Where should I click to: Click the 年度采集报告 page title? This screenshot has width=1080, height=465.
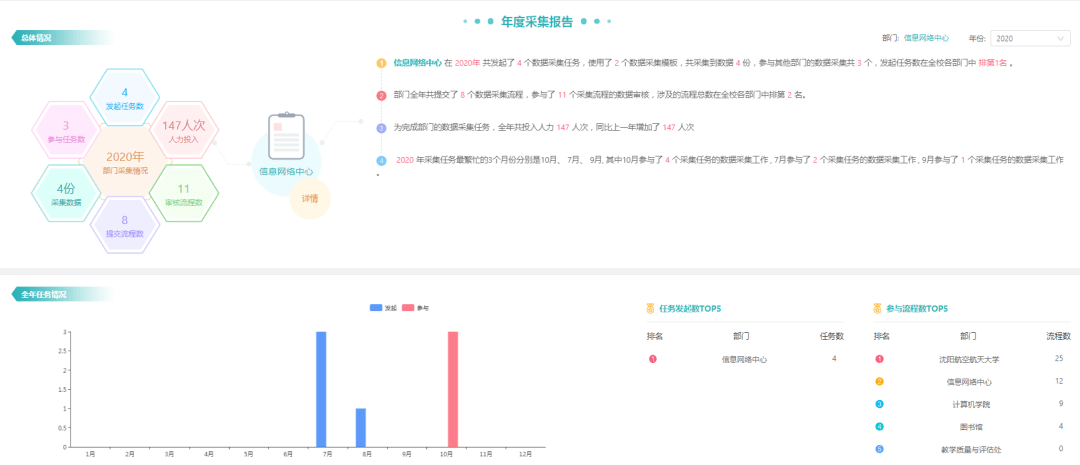[537, 21]
